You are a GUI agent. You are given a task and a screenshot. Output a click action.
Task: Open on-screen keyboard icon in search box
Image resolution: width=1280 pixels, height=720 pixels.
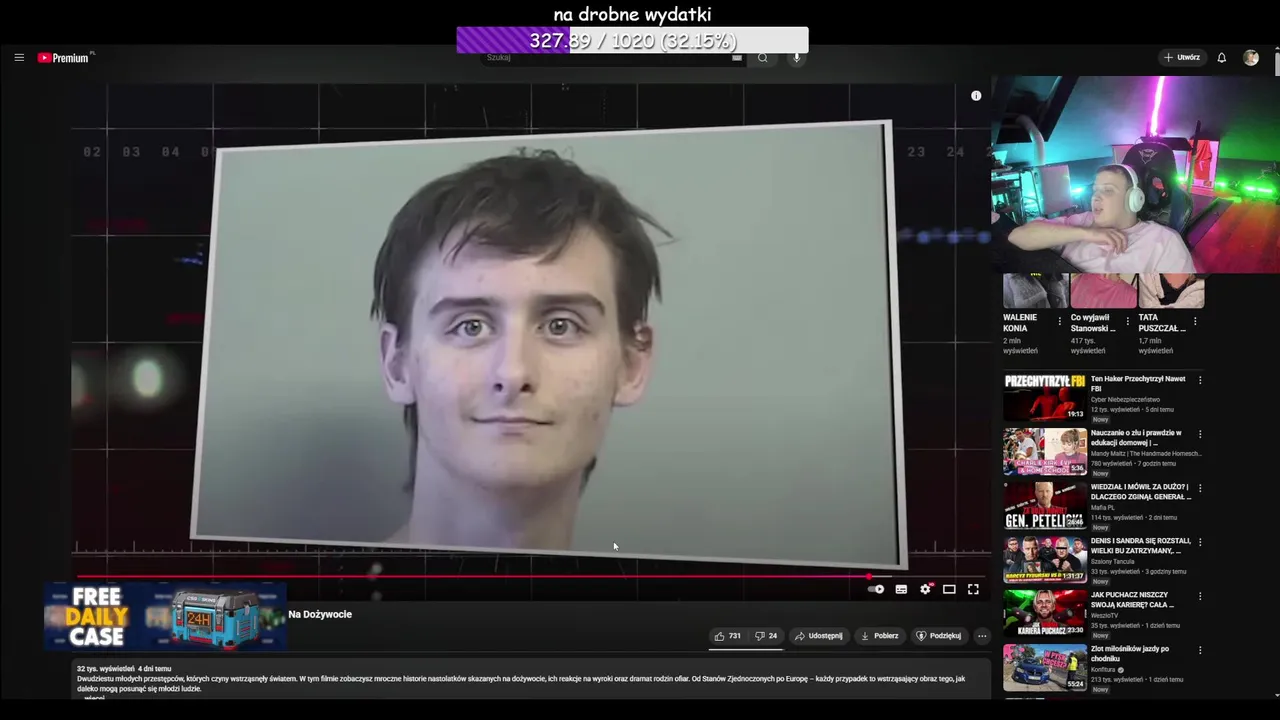pyautogui.click(x=737, y=58)
